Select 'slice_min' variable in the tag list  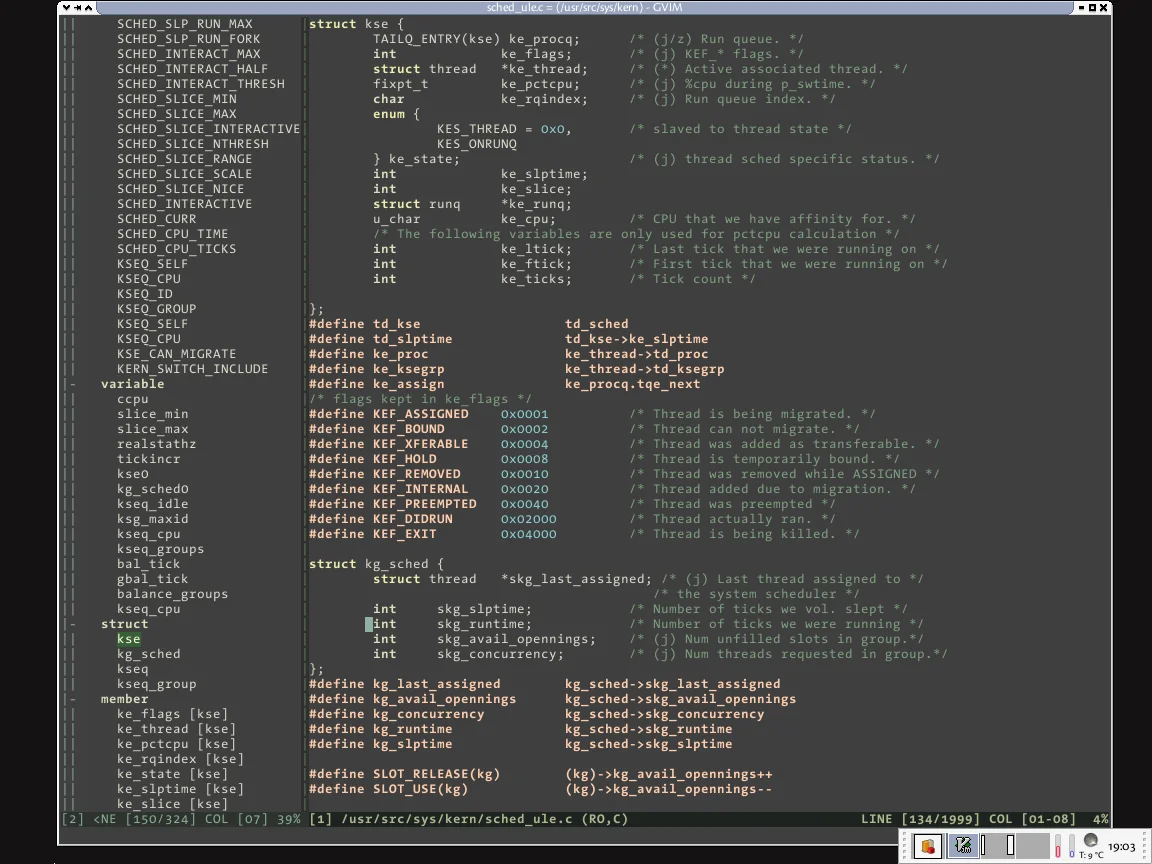pyautogui.click(x=152, y=414)
